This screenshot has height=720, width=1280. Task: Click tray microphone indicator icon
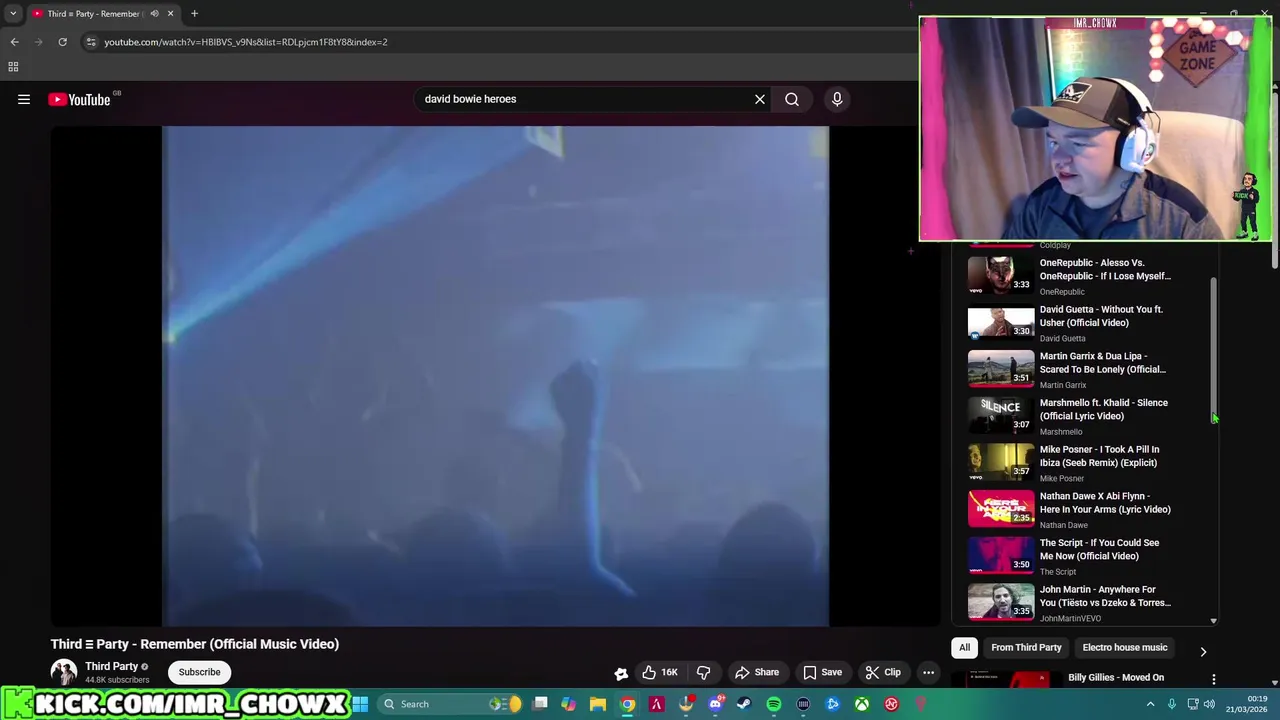[x=1172, y=704]
